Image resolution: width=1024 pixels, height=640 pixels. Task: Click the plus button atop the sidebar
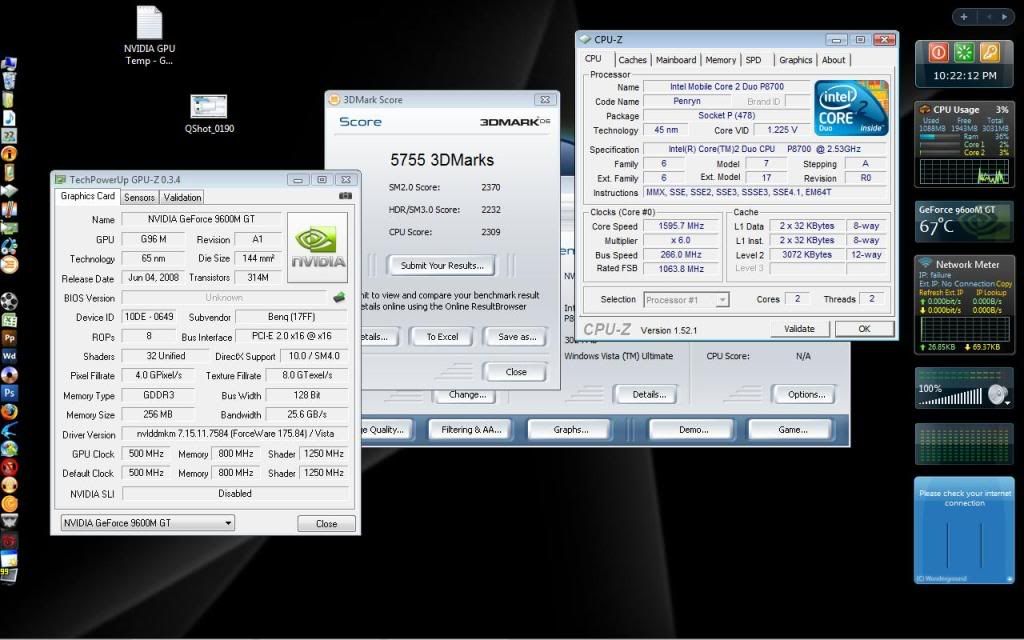pyautogui.click(x=963, y=17)
